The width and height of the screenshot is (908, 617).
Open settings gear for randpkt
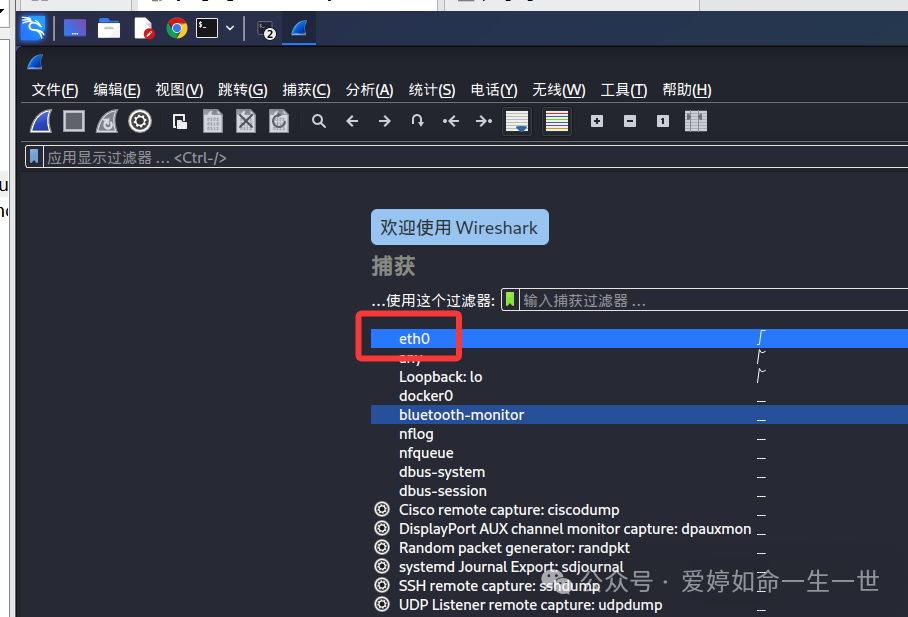(x=382, y=547)
